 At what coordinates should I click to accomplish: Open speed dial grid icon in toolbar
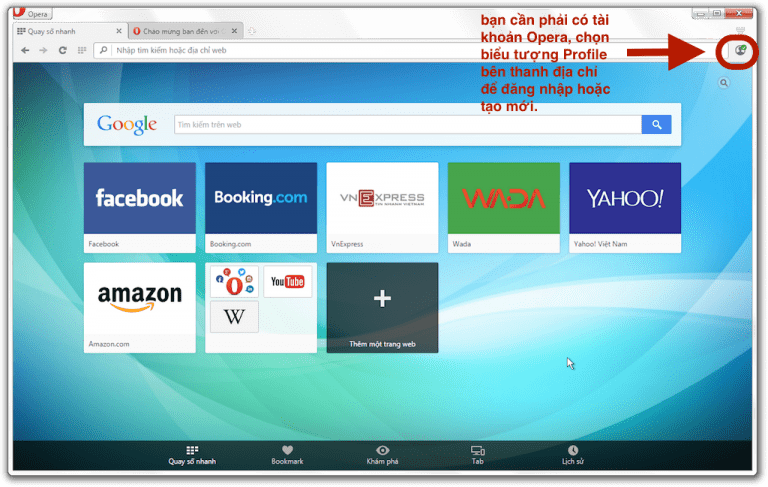(82, 50)
